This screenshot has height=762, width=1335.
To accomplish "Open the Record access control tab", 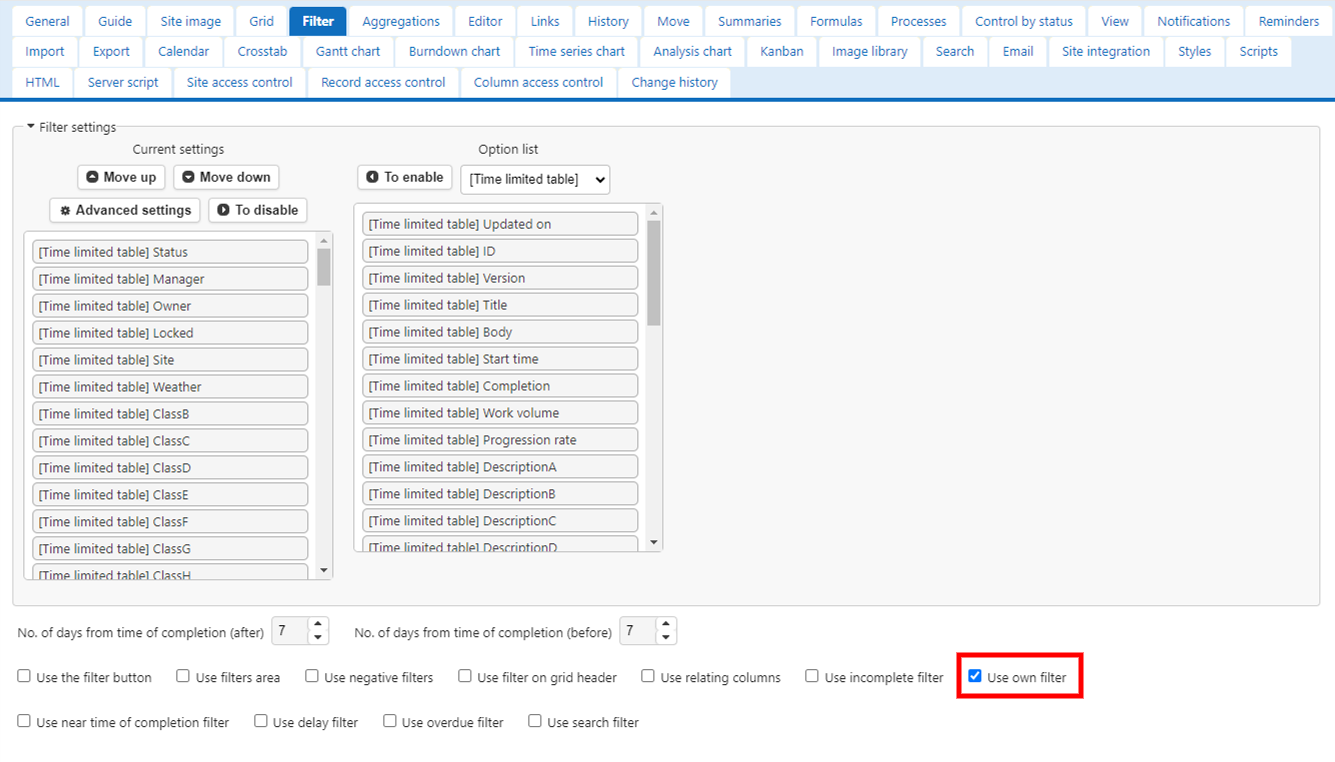I will 383,82.
